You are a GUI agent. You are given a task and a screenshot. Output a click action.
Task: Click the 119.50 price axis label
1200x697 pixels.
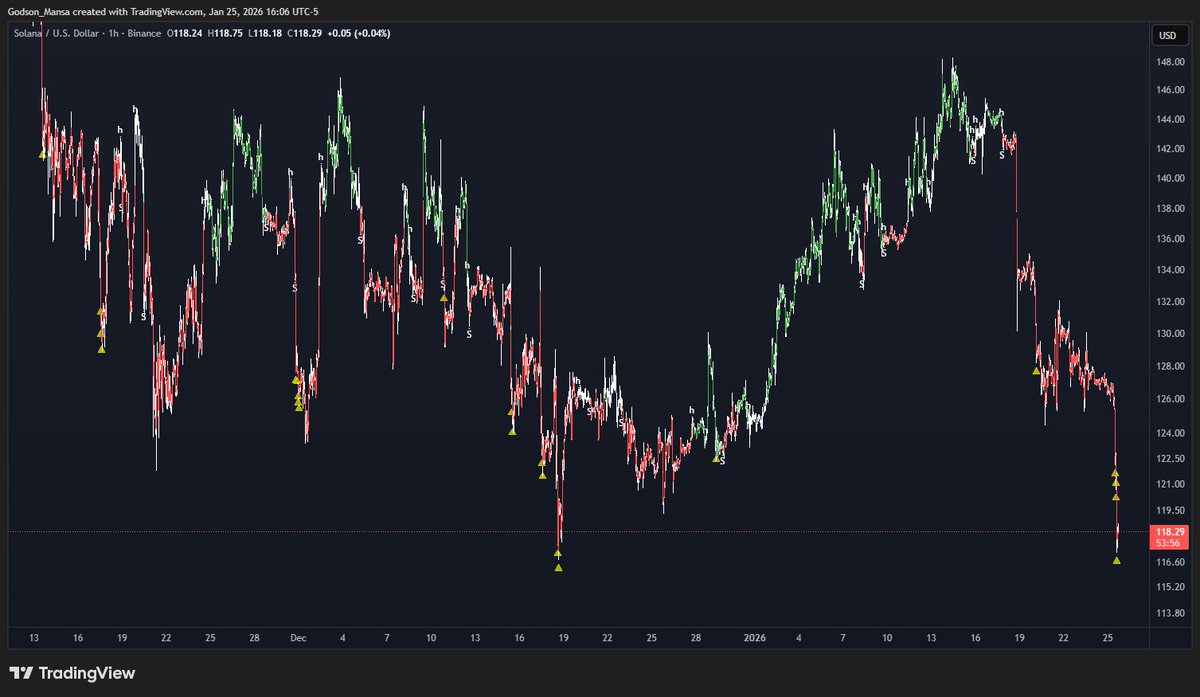[1170, 510]
